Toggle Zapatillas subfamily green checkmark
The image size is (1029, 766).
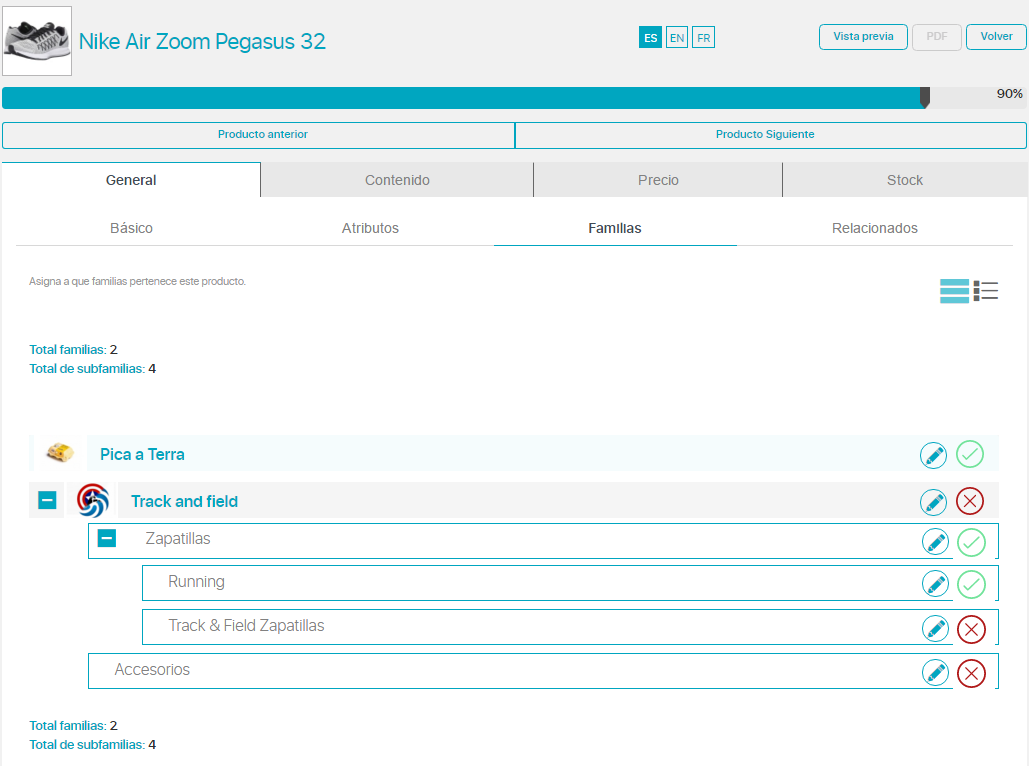click(971, 542)
